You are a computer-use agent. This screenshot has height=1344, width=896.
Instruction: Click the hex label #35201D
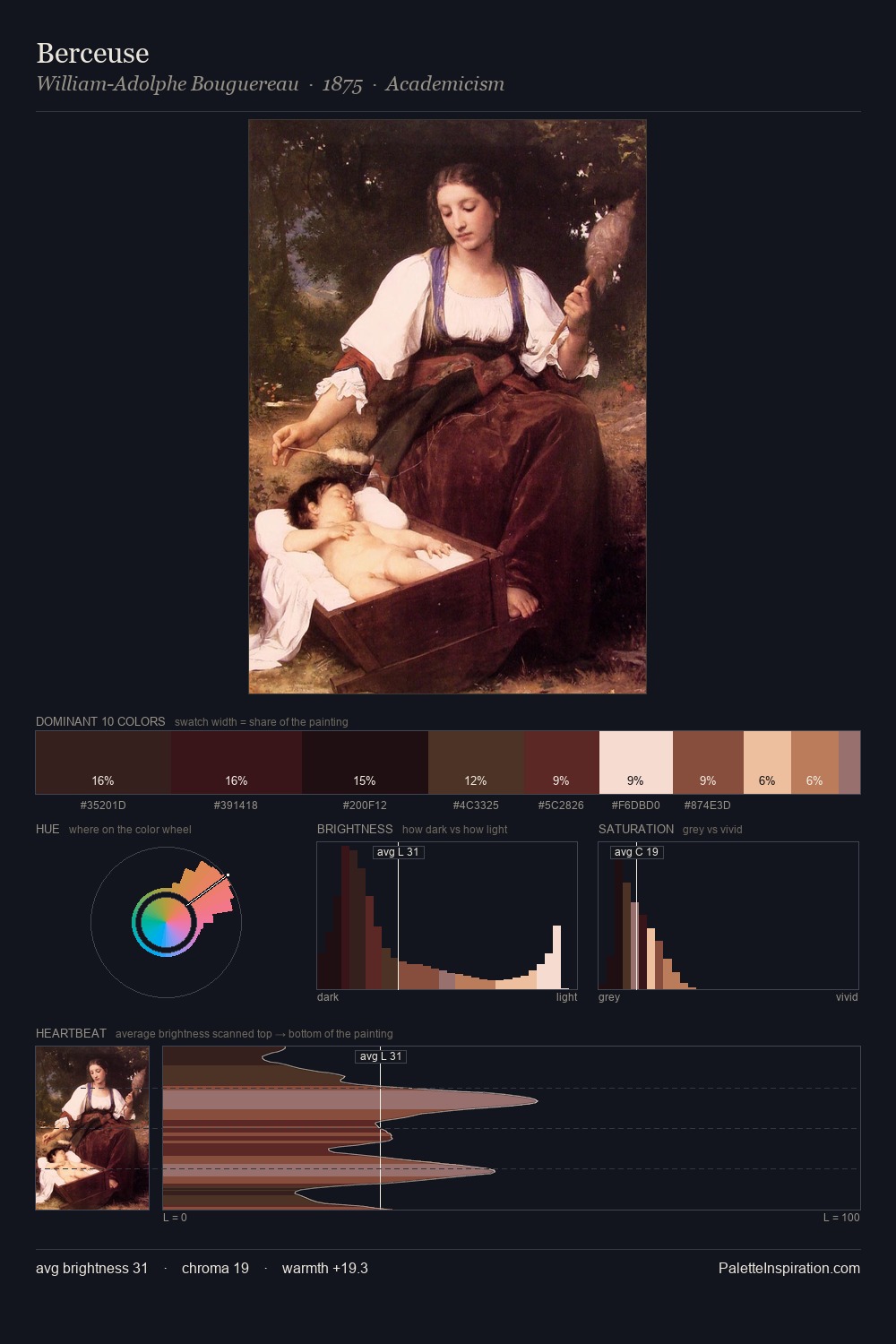[x=103, y=806]
